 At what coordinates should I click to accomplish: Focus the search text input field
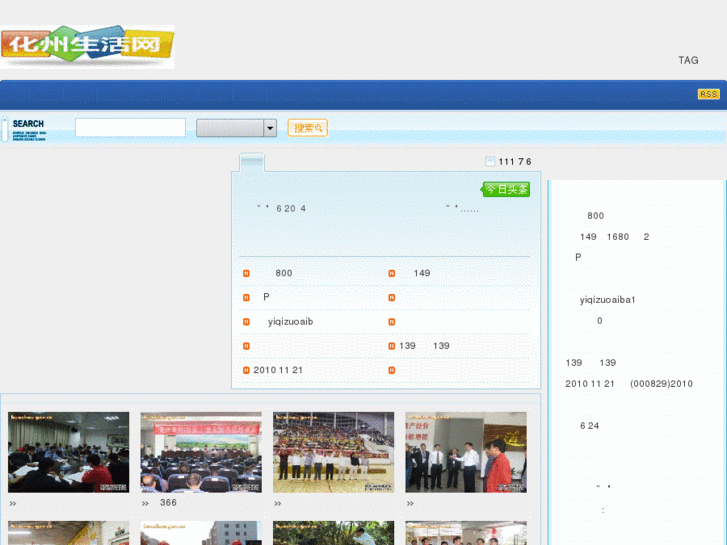[130, 128]
